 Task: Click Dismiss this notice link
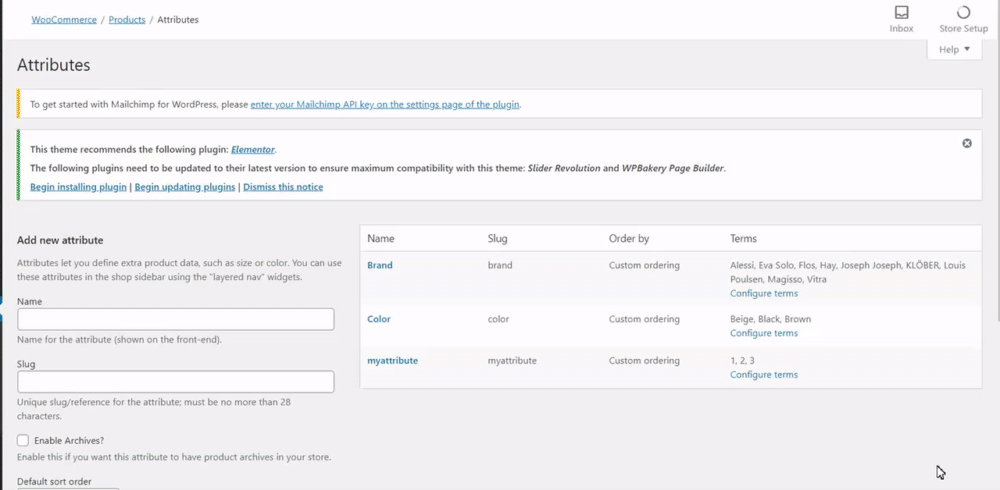point(283,187)
